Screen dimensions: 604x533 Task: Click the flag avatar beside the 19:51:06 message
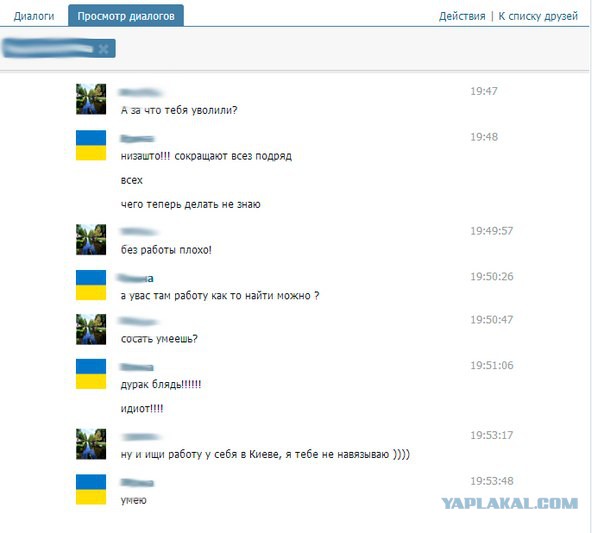pyautogui.click(x=91, y=374)
